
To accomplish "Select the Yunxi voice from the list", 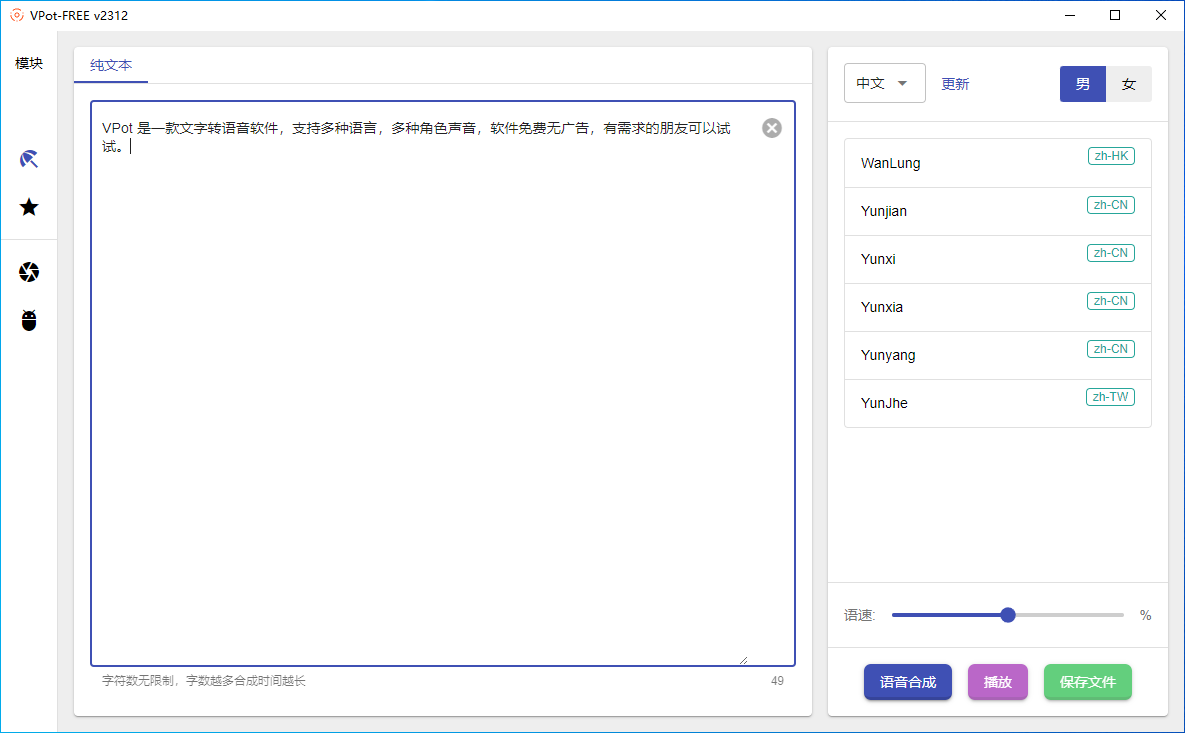I will pos(997,259).
